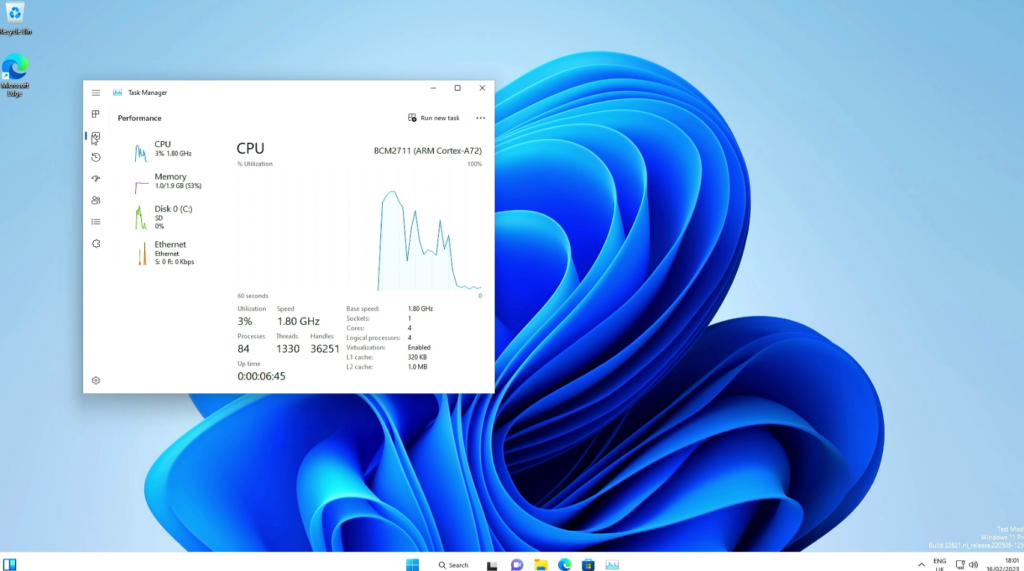The height and width of the screenshot is (571, 1024).
Task: Open the Startup apps page icon
Action: 96,178
